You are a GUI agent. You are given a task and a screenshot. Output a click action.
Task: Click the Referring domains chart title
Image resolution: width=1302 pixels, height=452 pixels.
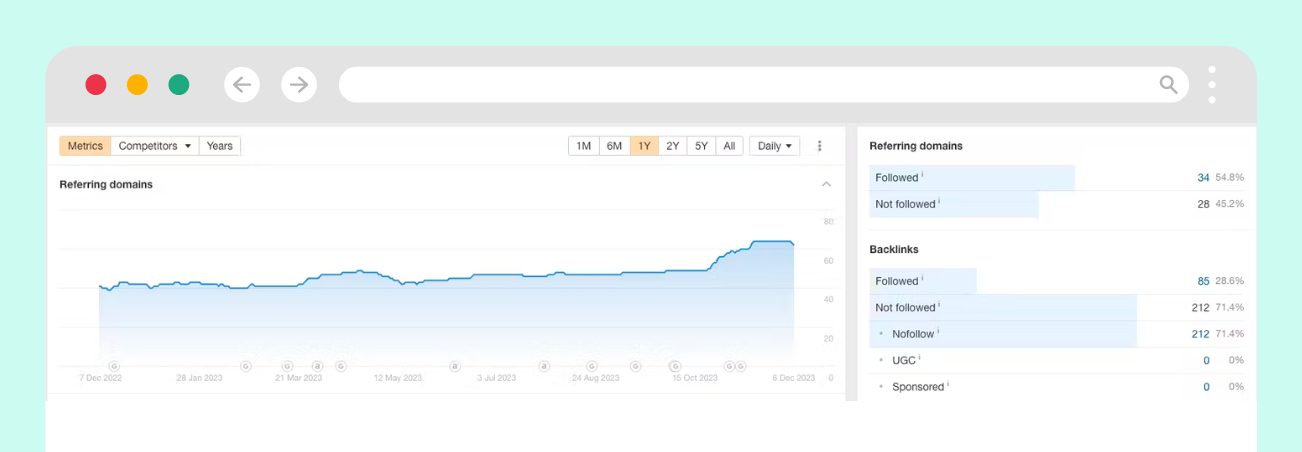106,184
